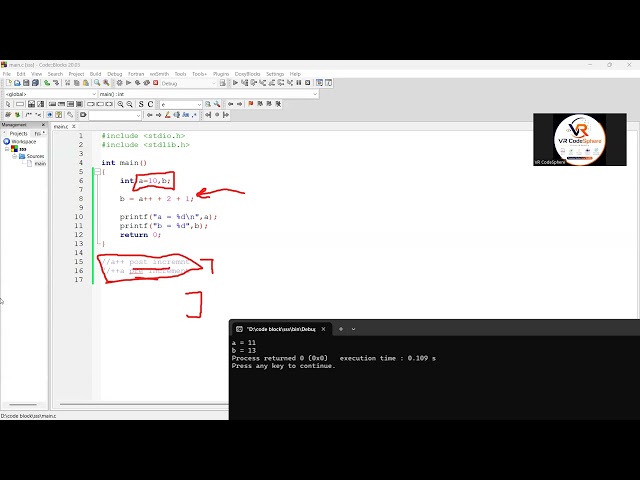Click the highlighter pen icon
Viewport: 640px width, 480px height.
[x=167, y=115]
